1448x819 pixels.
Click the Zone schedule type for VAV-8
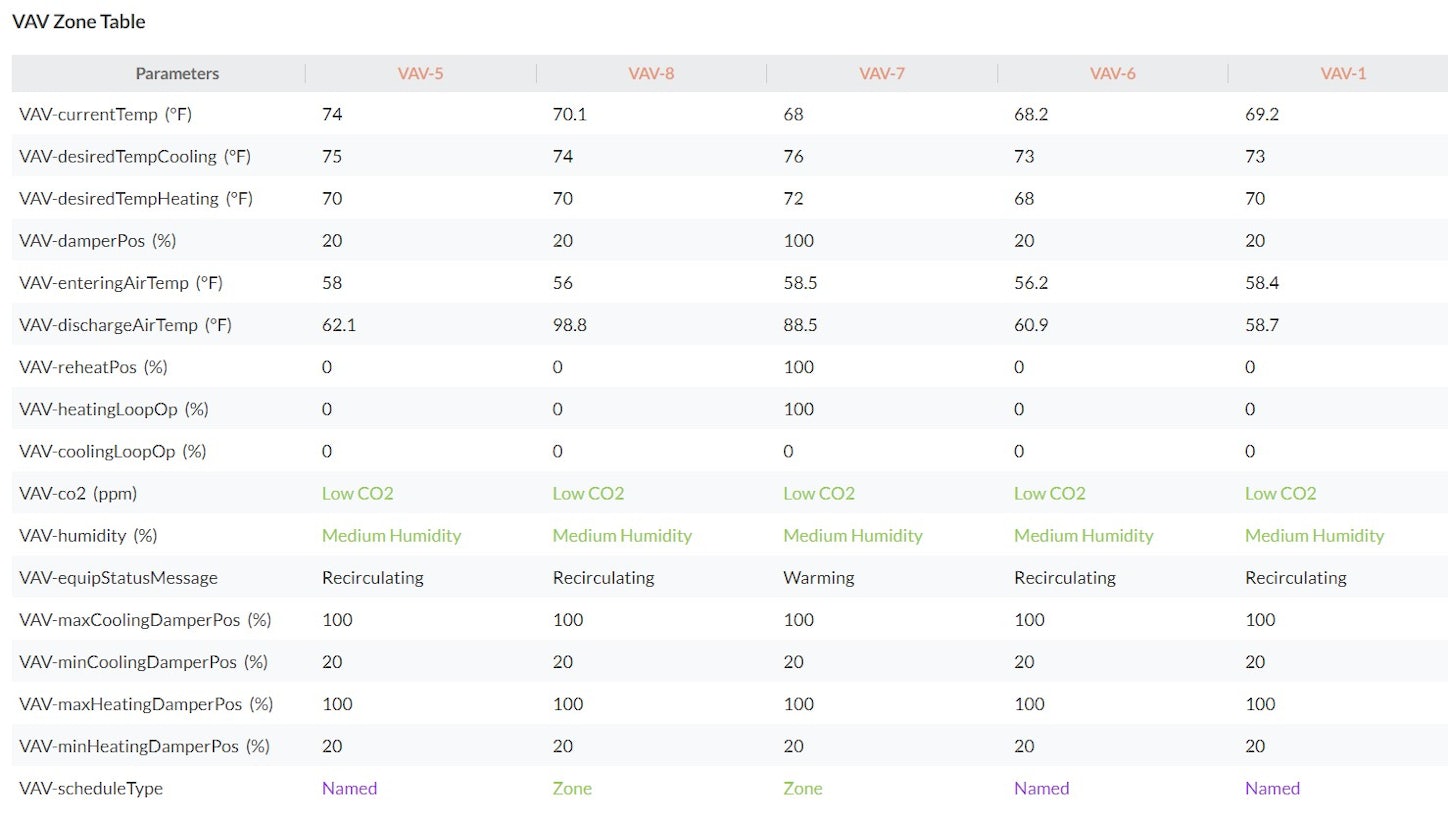pyautogui.click(x=572, y=788)
